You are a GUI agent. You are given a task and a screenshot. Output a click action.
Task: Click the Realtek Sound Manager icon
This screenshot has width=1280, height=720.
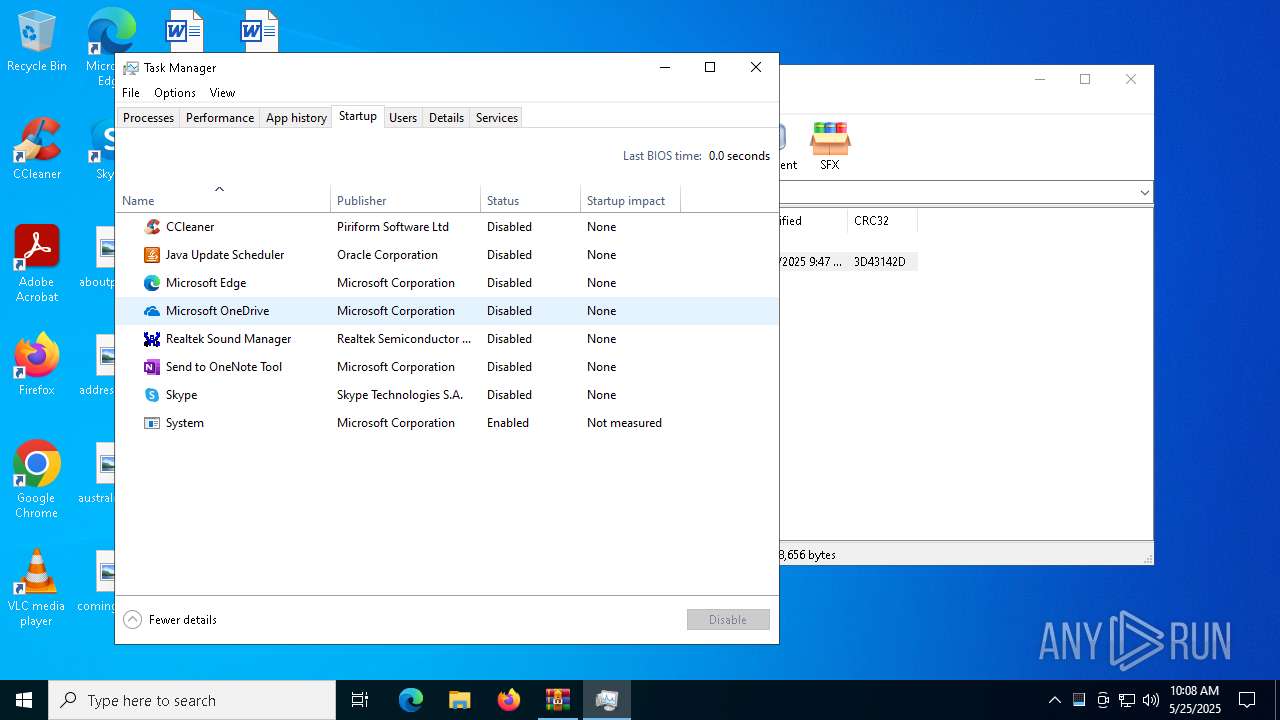152,339
